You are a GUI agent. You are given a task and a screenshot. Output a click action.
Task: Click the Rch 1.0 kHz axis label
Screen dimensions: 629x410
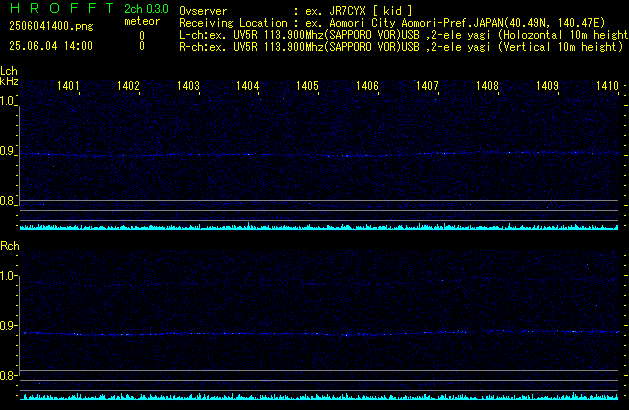[8, 276]
